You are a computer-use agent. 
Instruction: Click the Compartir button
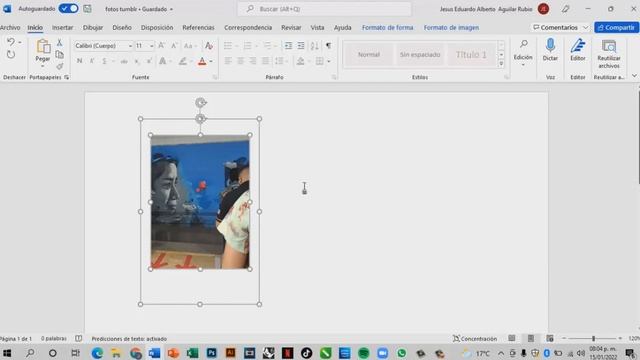(x=616, y=27)
